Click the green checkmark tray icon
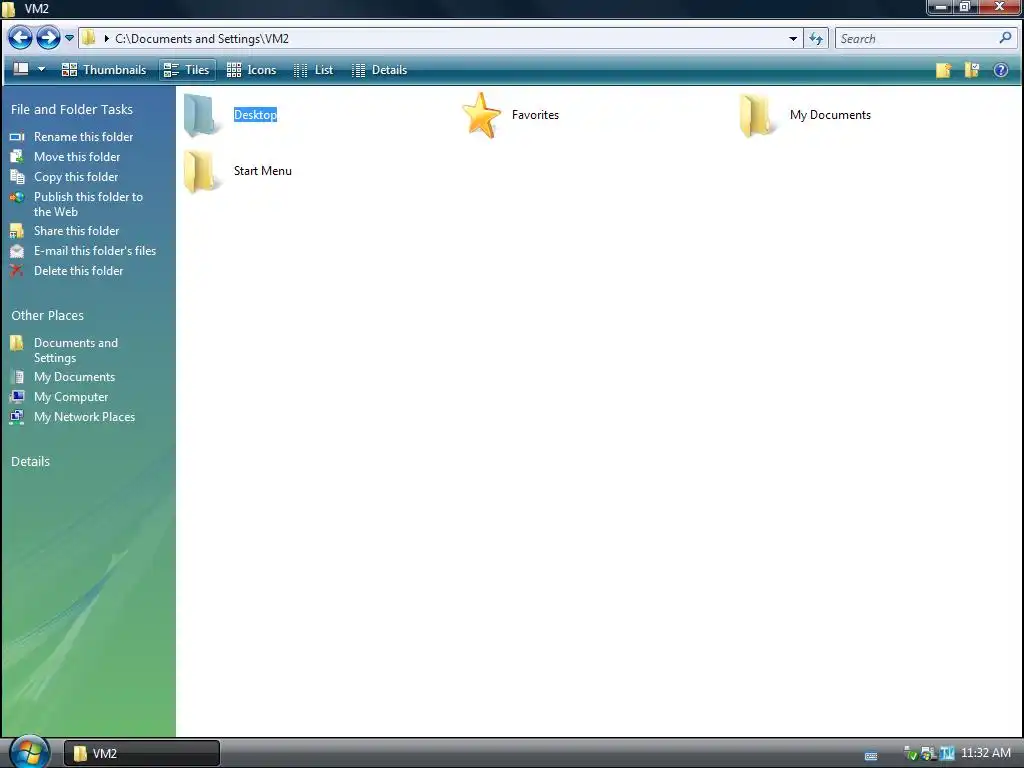This screenshot has width=1024, height=768. click(911, 754)
